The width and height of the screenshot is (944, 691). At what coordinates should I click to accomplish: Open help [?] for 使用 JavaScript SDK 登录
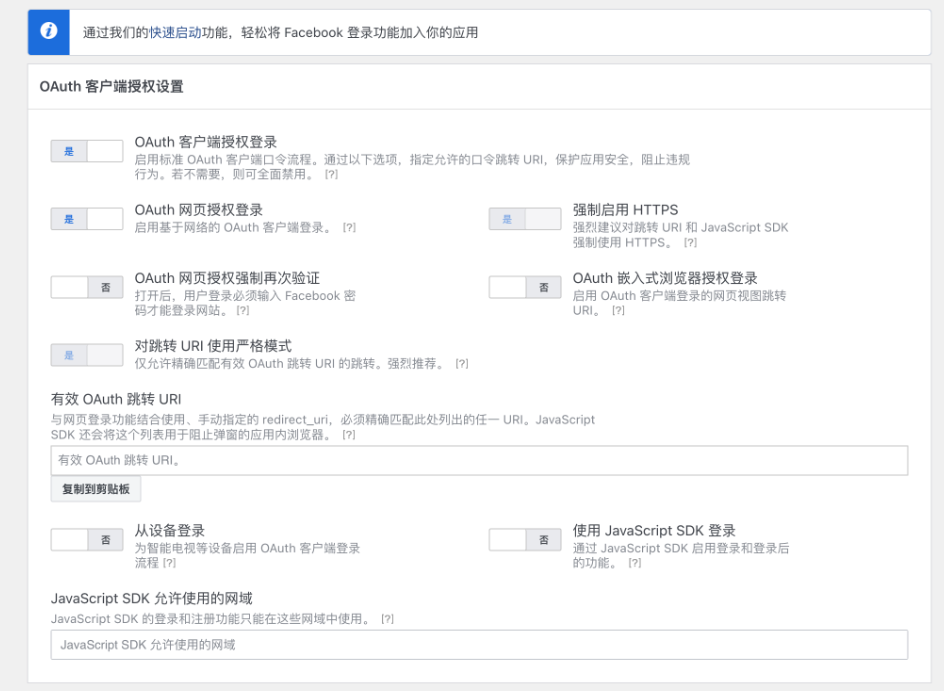click(635, 563)
